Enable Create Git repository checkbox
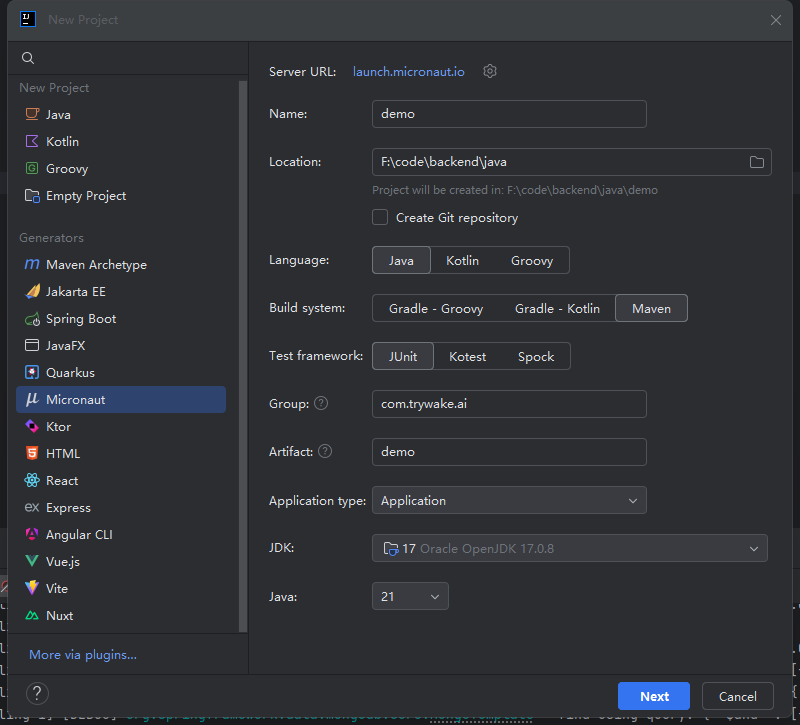The width and height of the screenshot is (800, 725). point(380,217)
